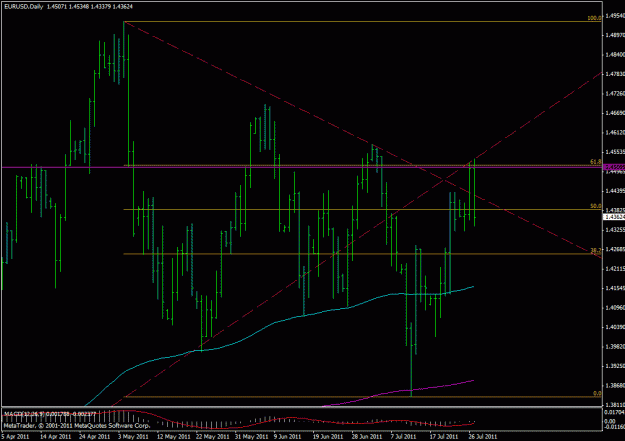
Task: Click the 28 Jun 2011 date label
Action: pyautogui.click(x=366, y=437)
